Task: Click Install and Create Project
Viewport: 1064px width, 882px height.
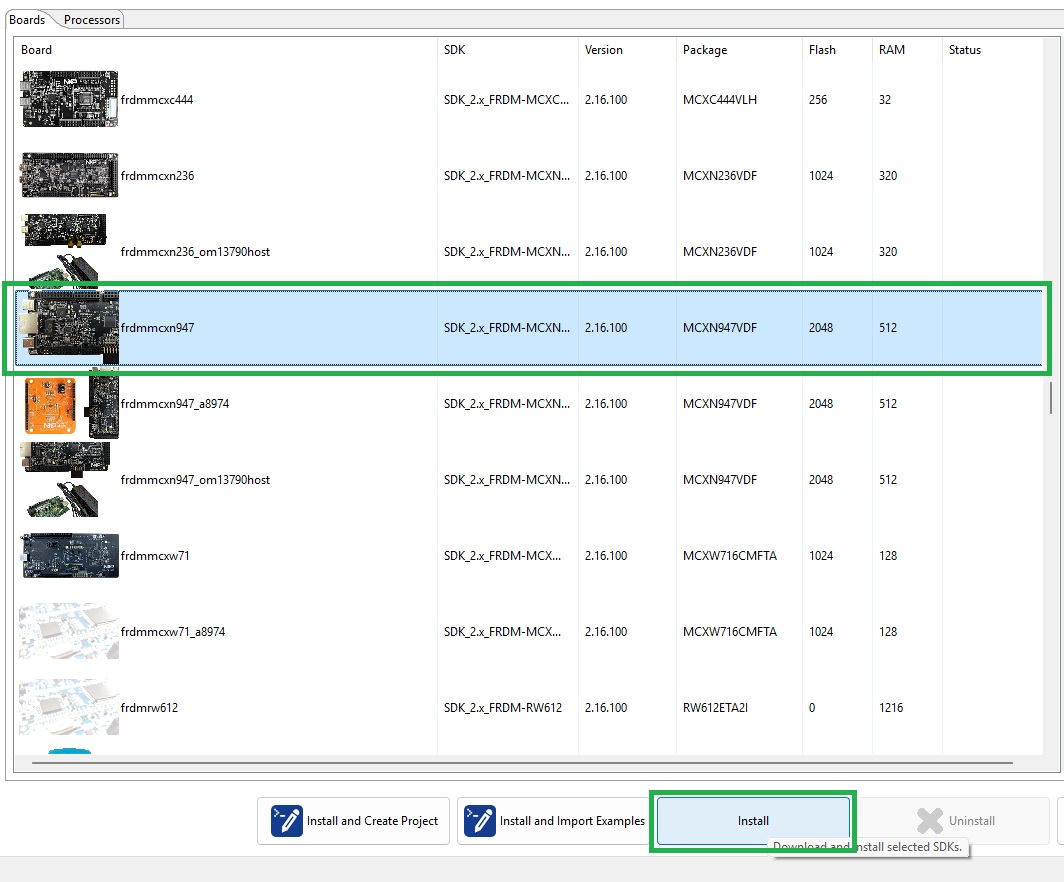Action: click(x=353, y=820)
